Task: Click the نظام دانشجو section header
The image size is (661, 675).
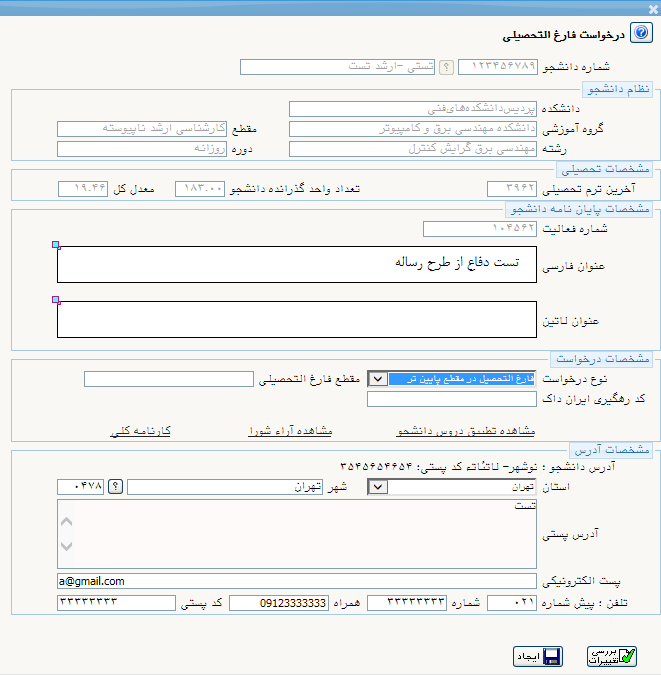Action: click(x=618, y=89)
